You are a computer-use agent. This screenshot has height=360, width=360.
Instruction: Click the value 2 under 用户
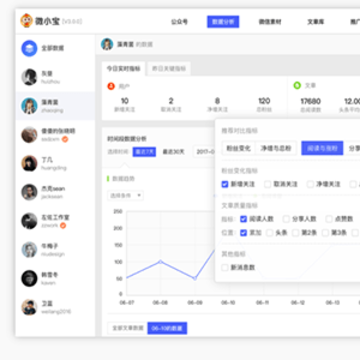point(171,101)
